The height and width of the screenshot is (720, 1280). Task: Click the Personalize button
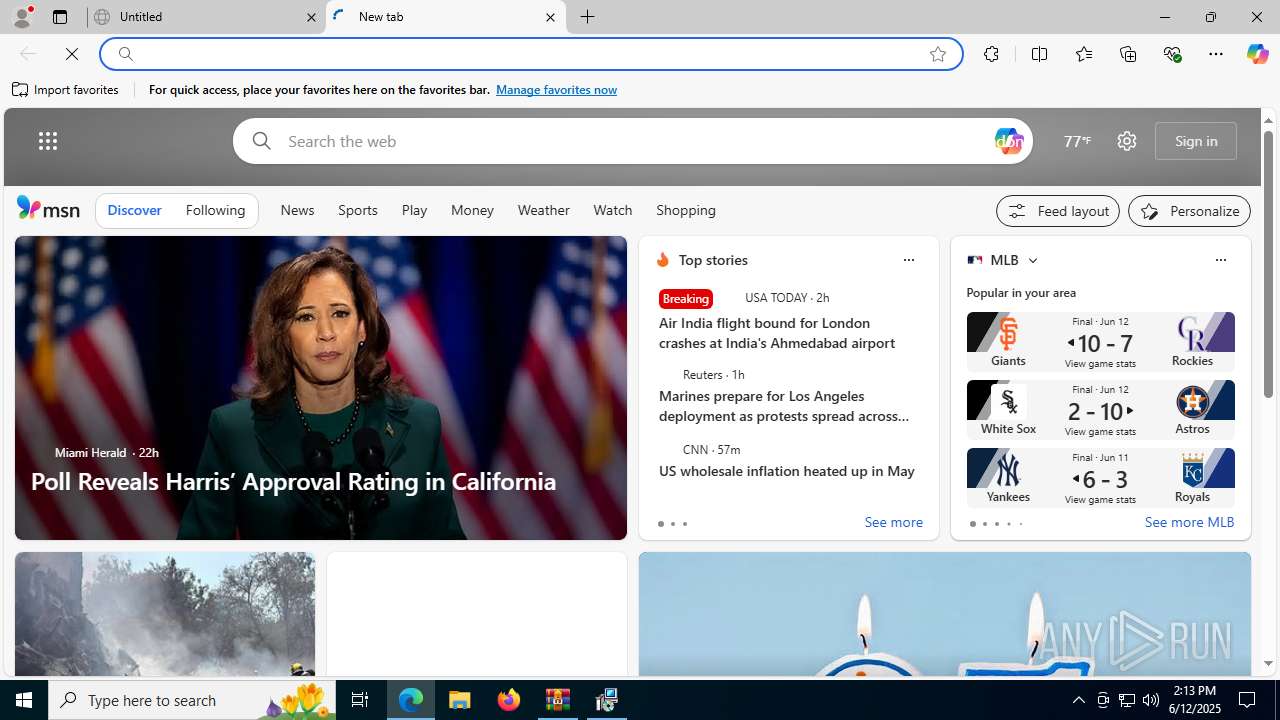[1189, 211]
